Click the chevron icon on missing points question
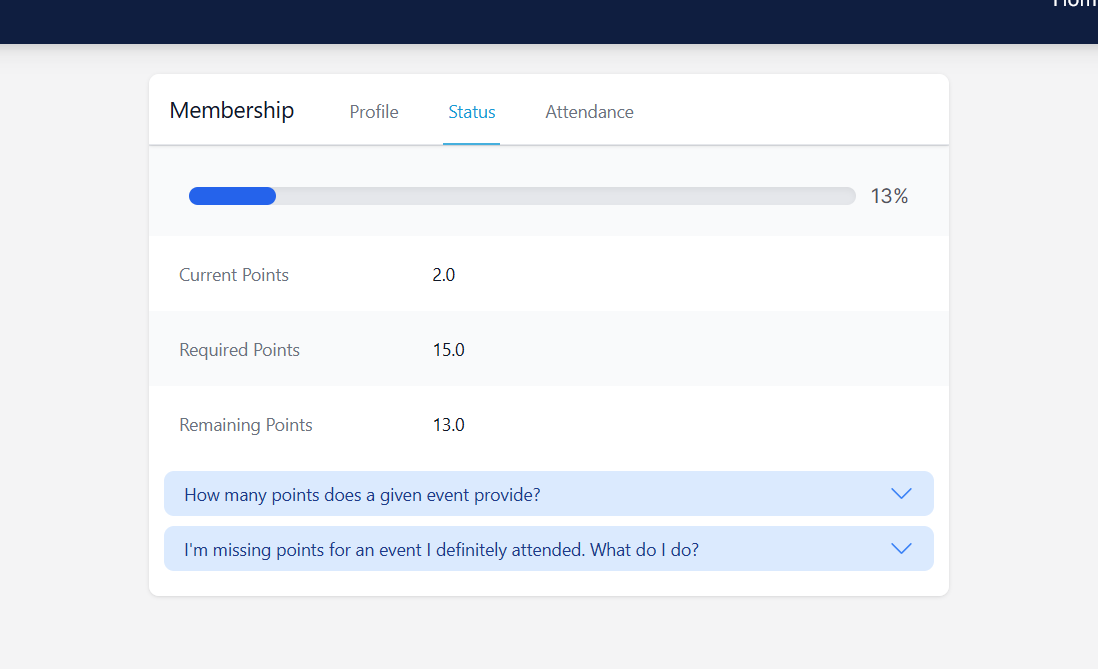Viewport: 1098px width, 669px height. [901, 549]
